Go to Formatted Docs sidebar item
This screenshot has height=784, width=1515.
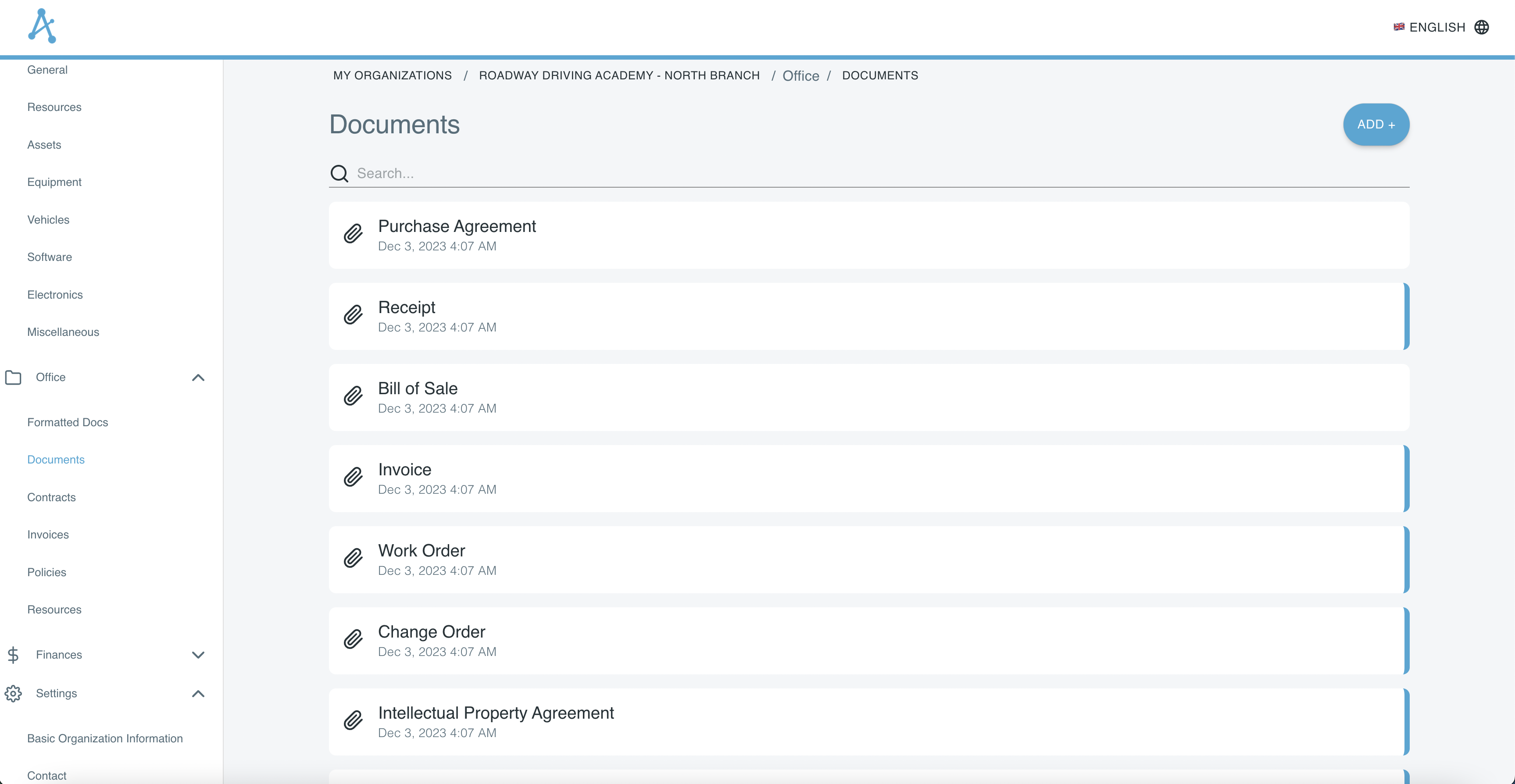pos(68,422)
